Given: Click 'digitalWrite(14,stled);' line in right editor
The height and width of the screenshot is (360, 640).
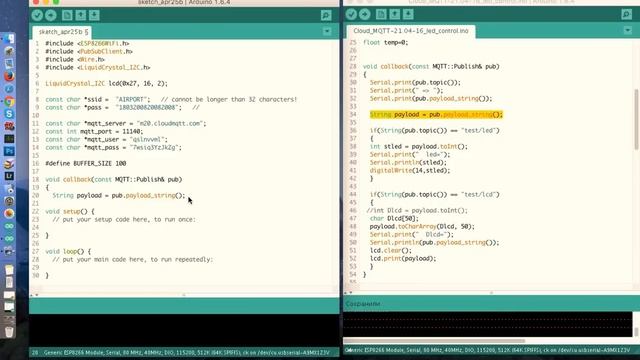Looking at the screenshot, I should tap(410, 171).
